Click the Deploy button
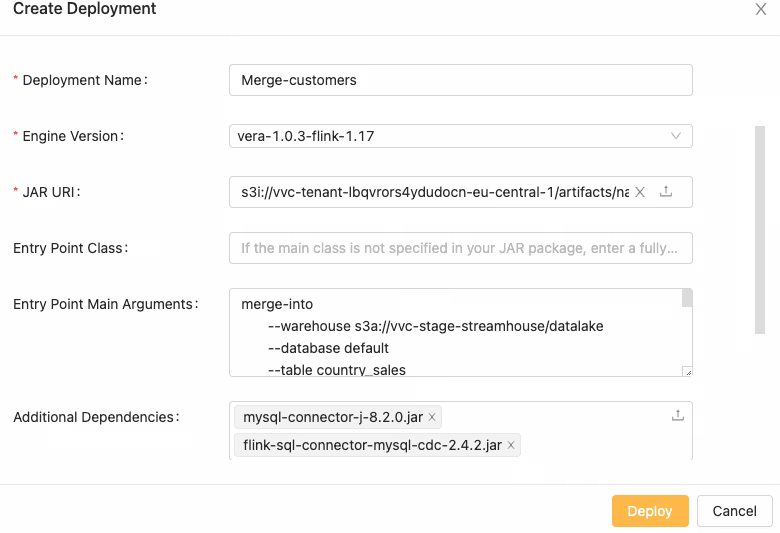The image size is (780, 533). click(x=650, y=511)
